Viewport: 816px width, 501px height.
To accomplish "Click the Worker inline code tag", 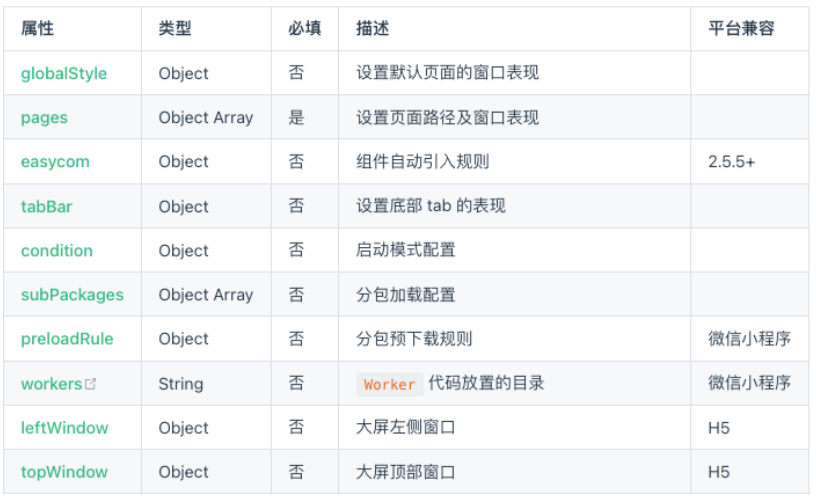I will click(x=389, y=384).
